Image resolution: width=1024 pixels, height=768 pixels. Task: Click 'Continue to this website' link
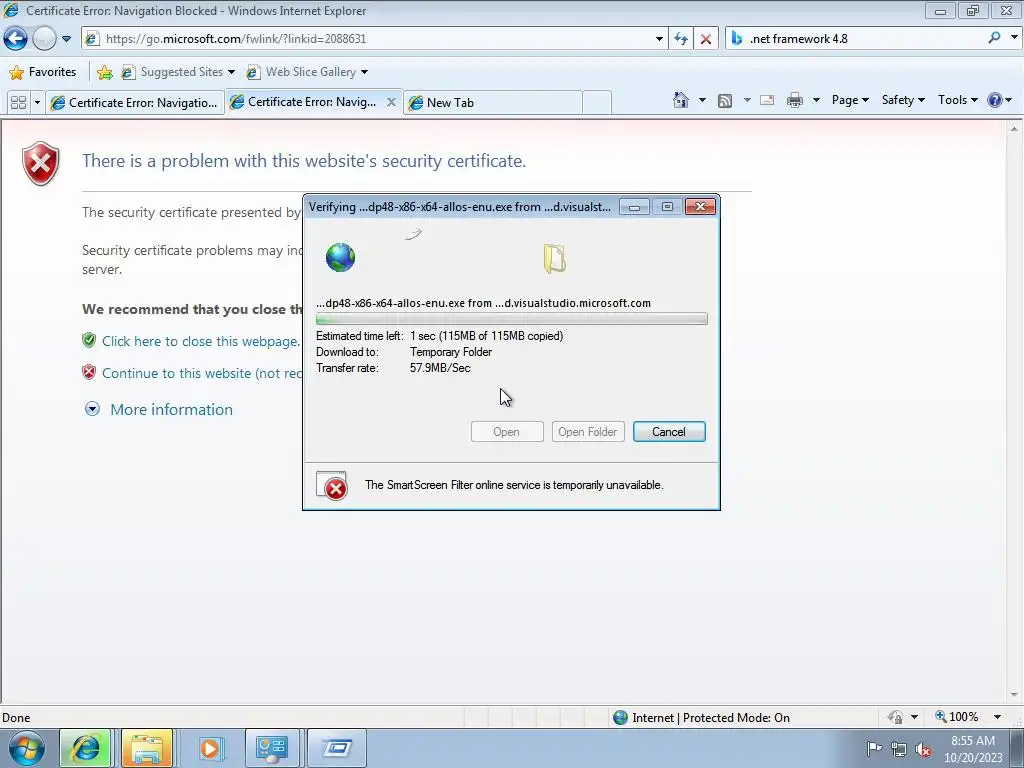pyautogui.click(x=202, y=374)
